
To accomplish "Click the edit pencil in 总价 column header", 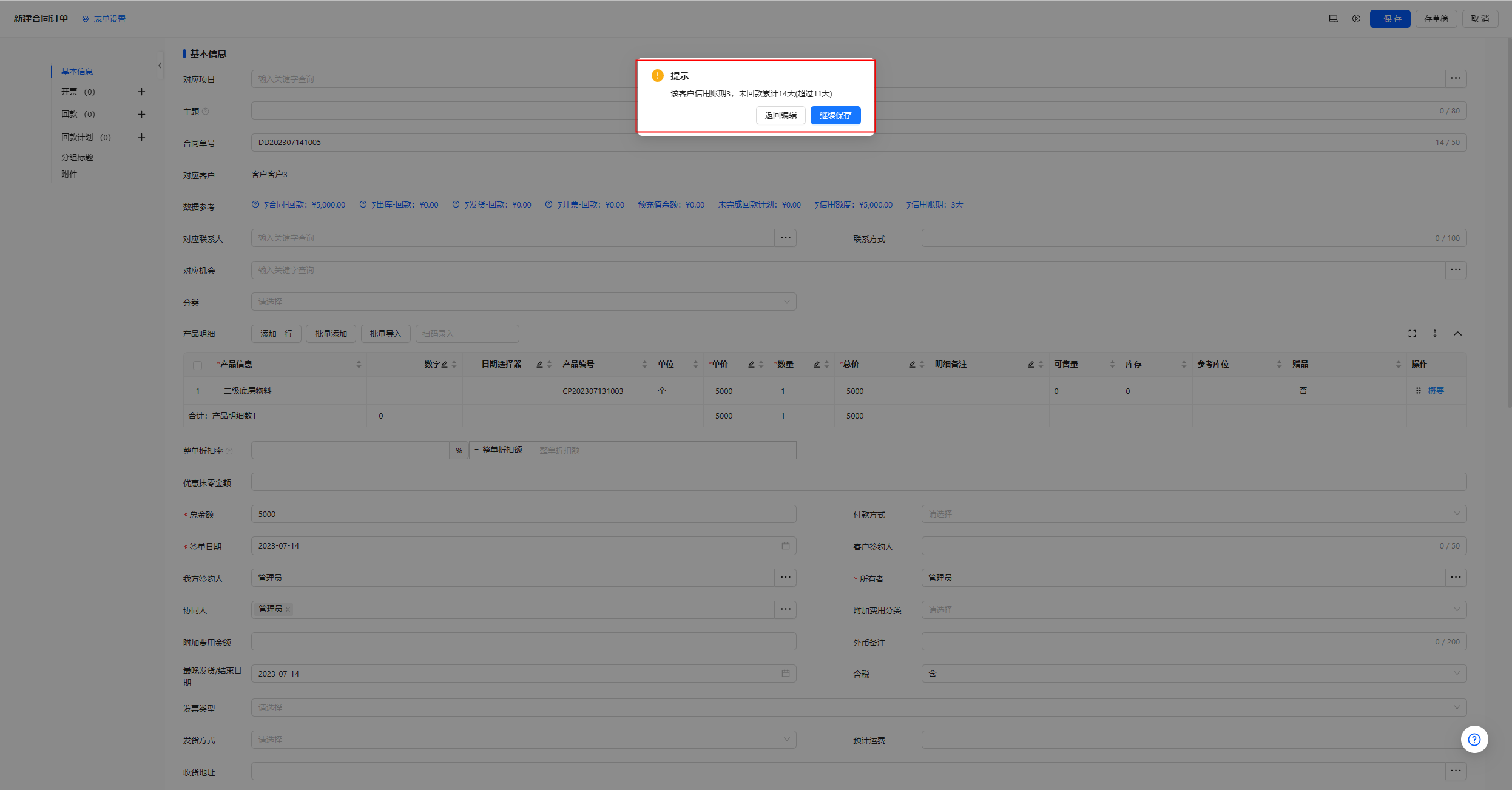I will click(912, 365).
